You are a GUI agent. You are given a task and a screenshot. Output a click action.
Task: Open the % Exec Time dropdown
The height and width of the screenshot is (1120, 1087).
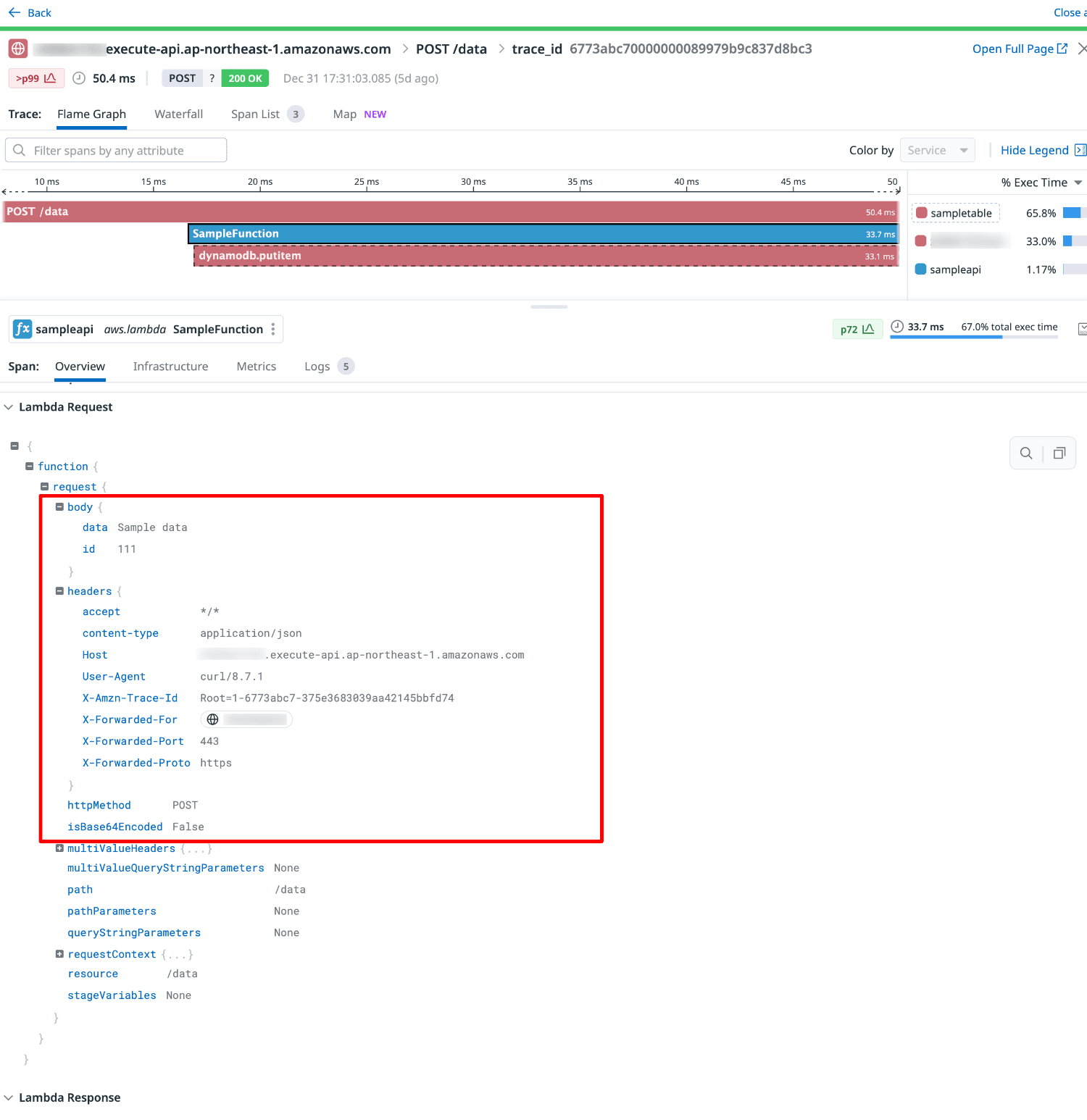tap(1041, 183)
